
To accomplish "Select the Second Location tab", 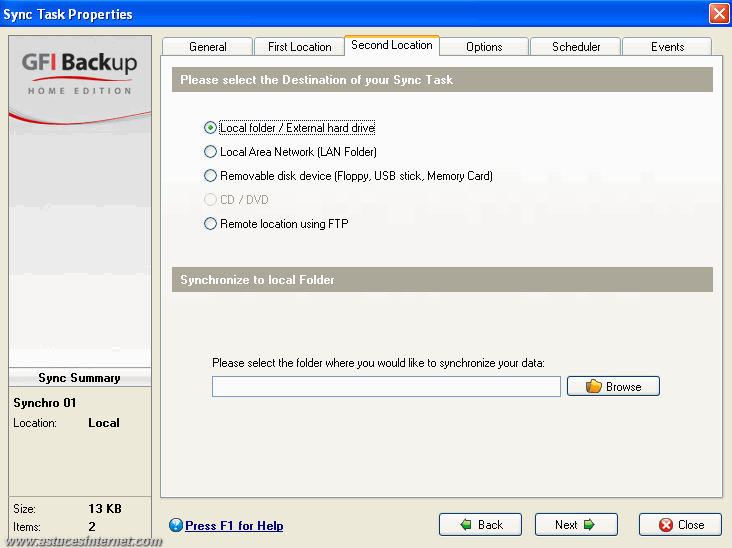I will 392,45.
